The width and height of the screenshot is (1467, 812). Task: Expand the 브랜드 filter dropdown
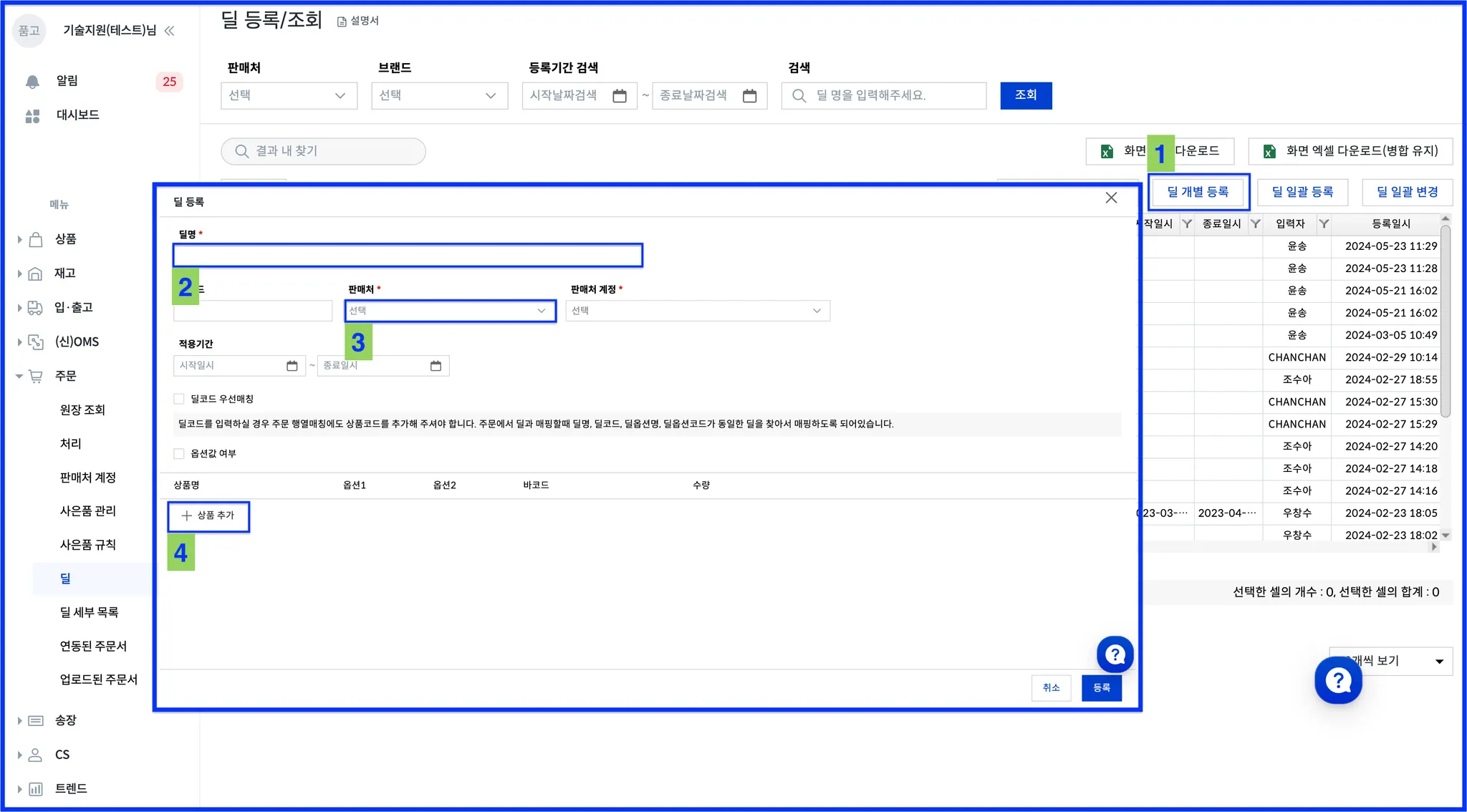[x=439, y=96]
